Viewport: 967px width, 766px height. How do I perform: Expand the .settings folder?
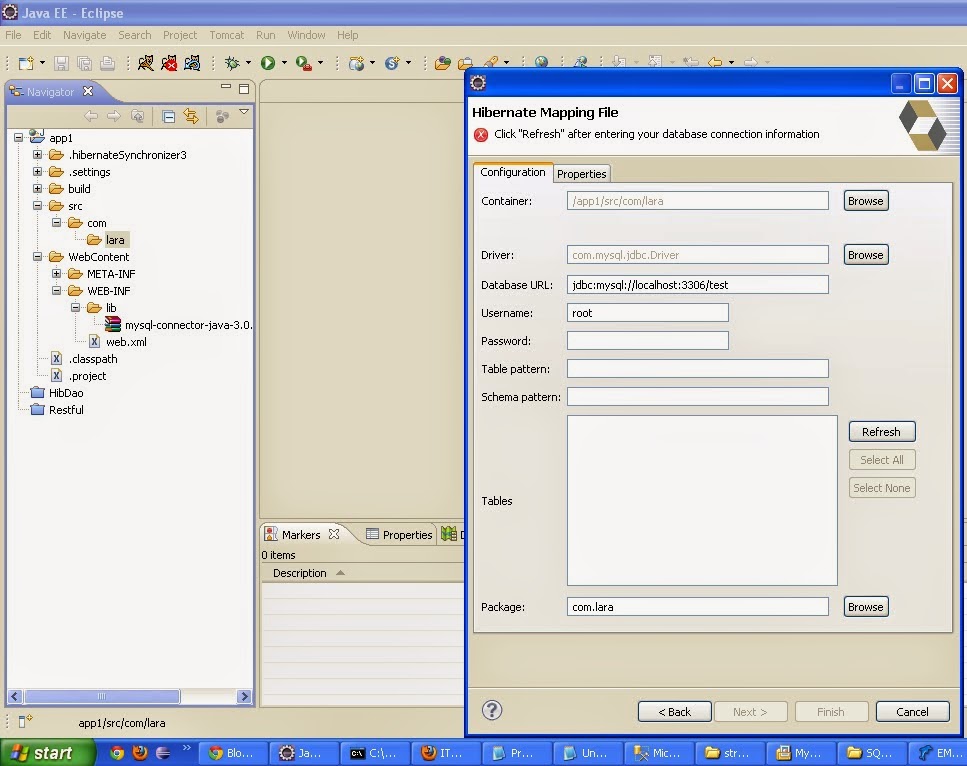tap(38, 171)
